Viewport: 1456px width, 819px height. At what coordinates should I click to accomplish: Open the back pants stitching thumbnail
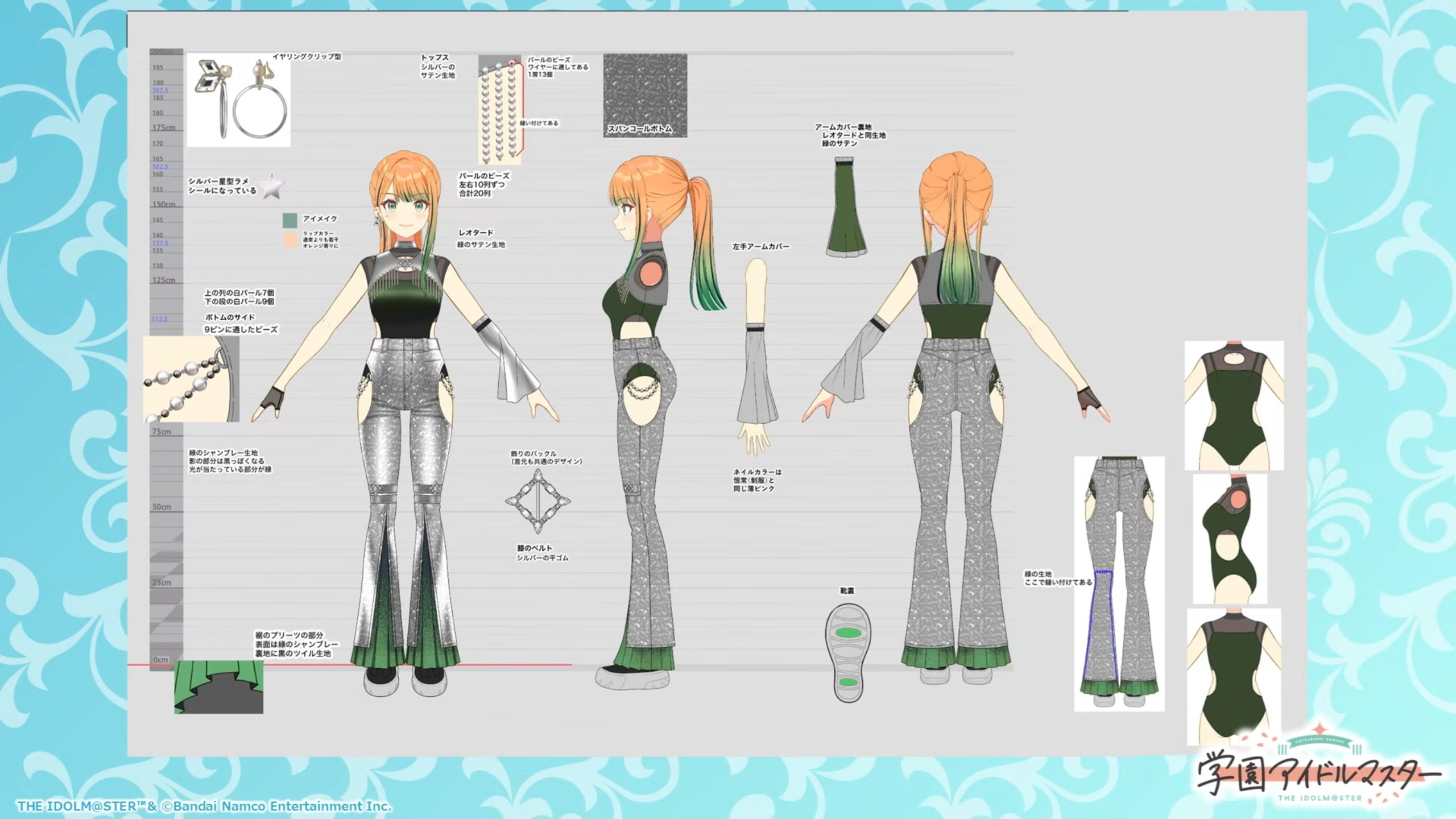(1119, 584)
